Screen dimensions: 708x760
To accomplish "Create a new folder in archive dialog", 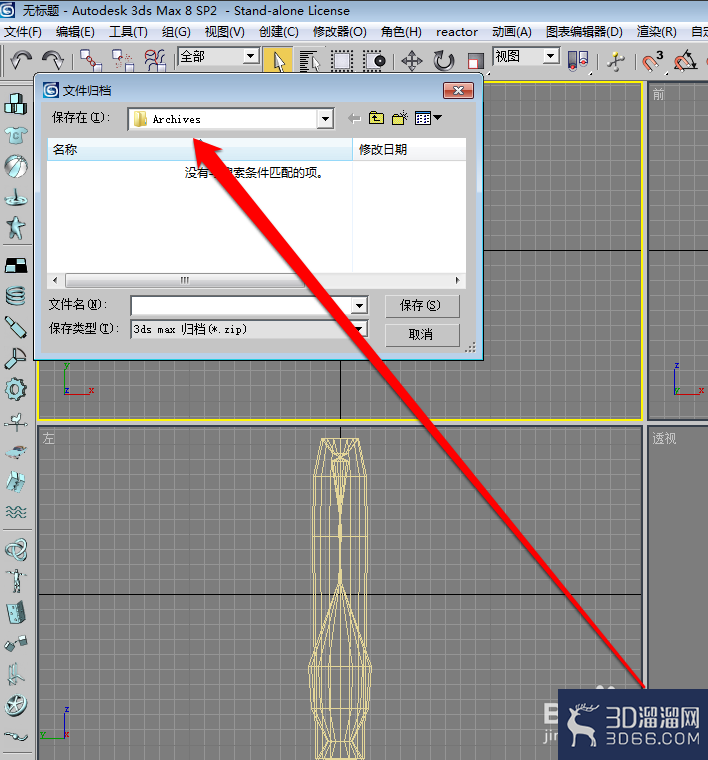I will [x=400, y=118].
